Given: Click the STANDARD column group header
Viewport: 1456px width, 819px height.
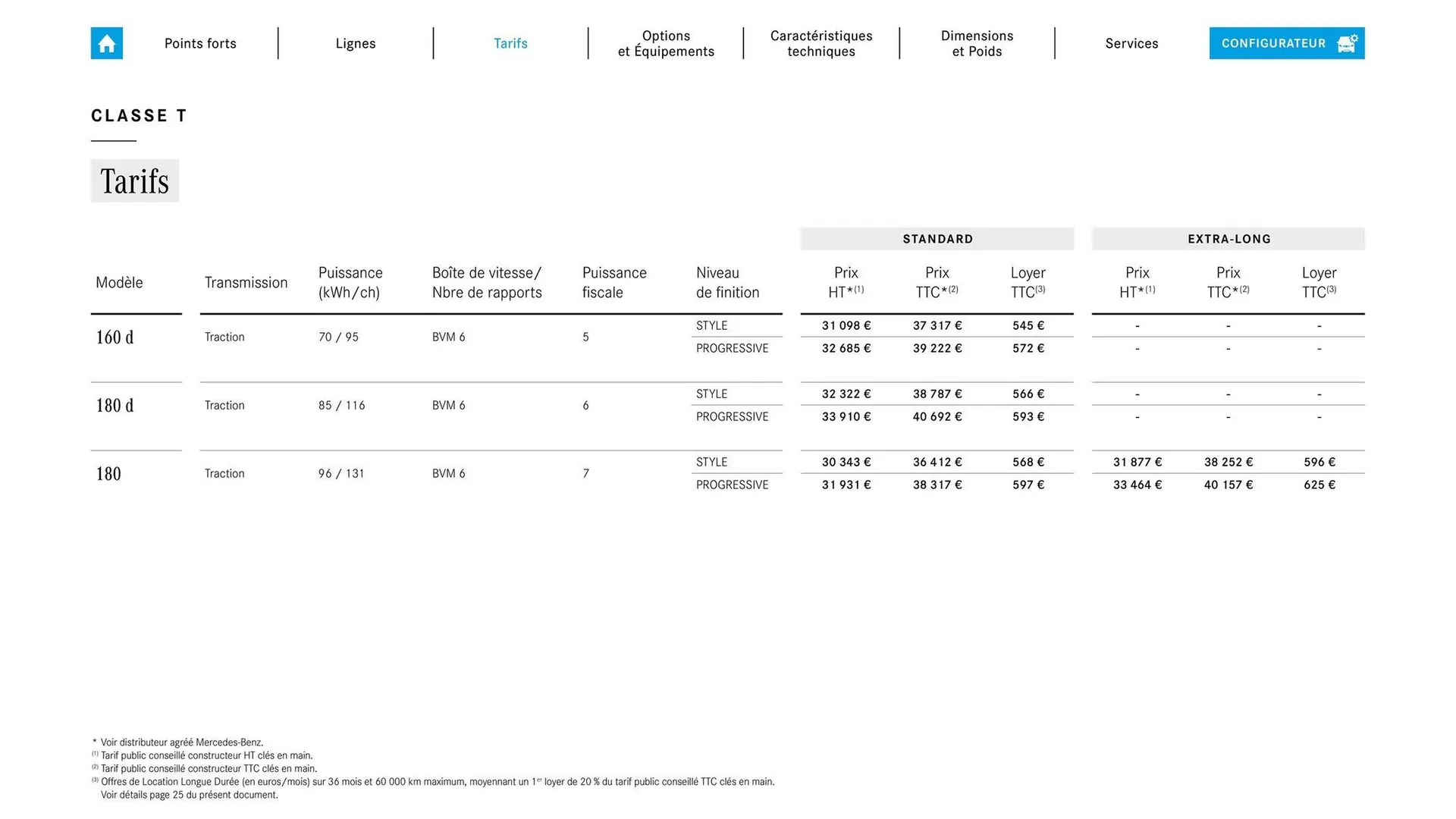Looking at the screenshot, I should coord(937,239).
